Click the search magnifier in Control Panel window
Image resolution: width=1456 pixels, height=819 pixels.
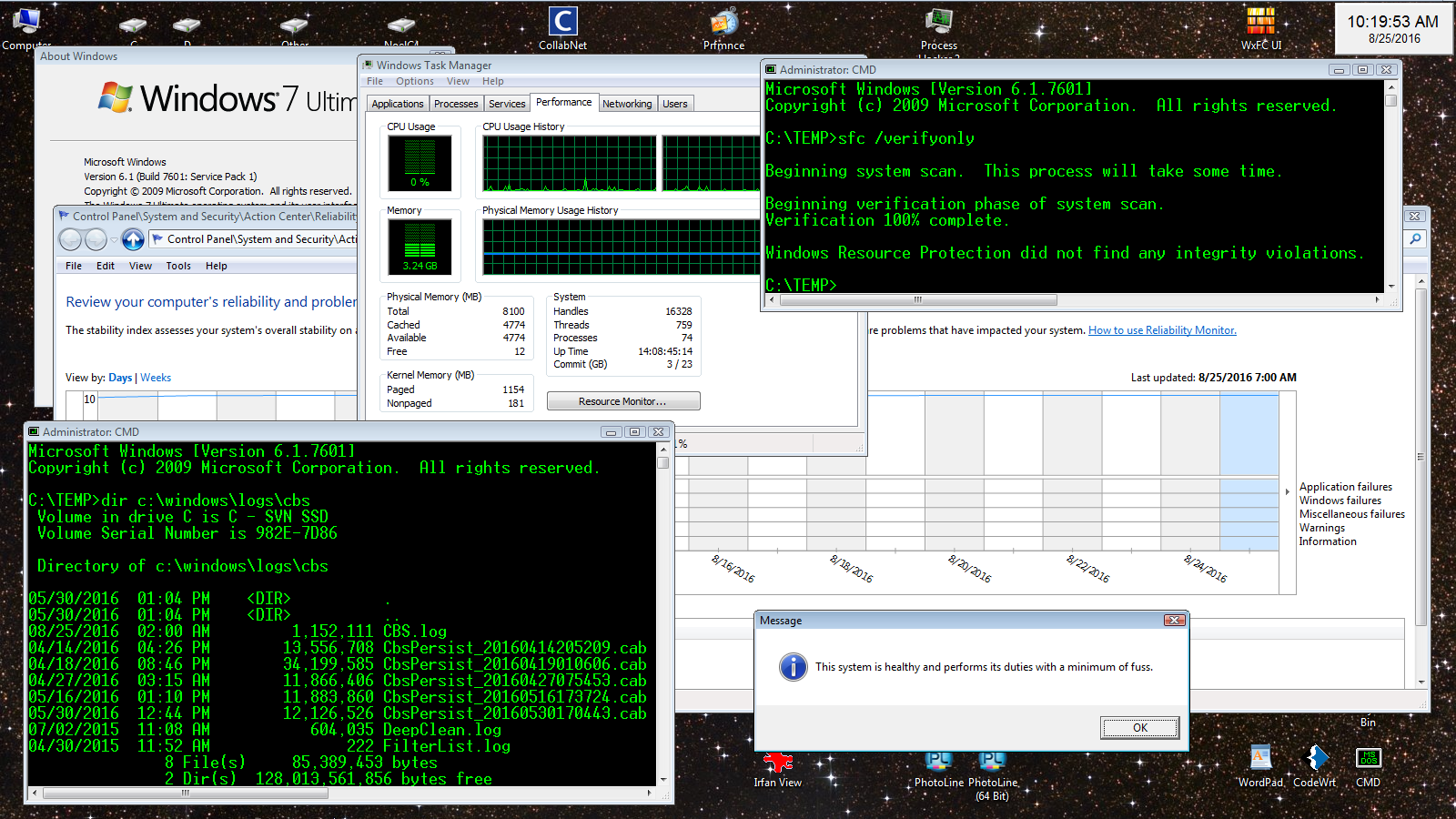tap(1415, 239)
